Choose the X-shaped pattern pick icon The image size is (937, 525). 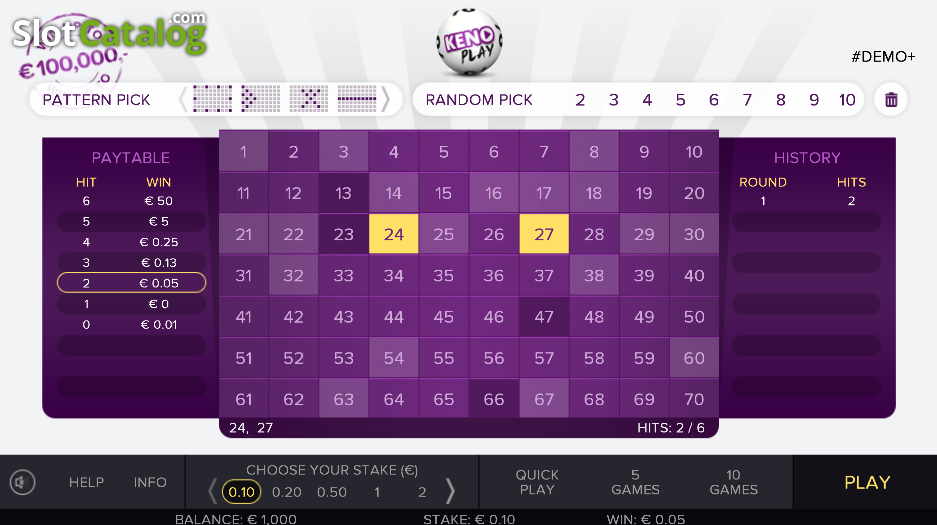[x=308, y=99]
